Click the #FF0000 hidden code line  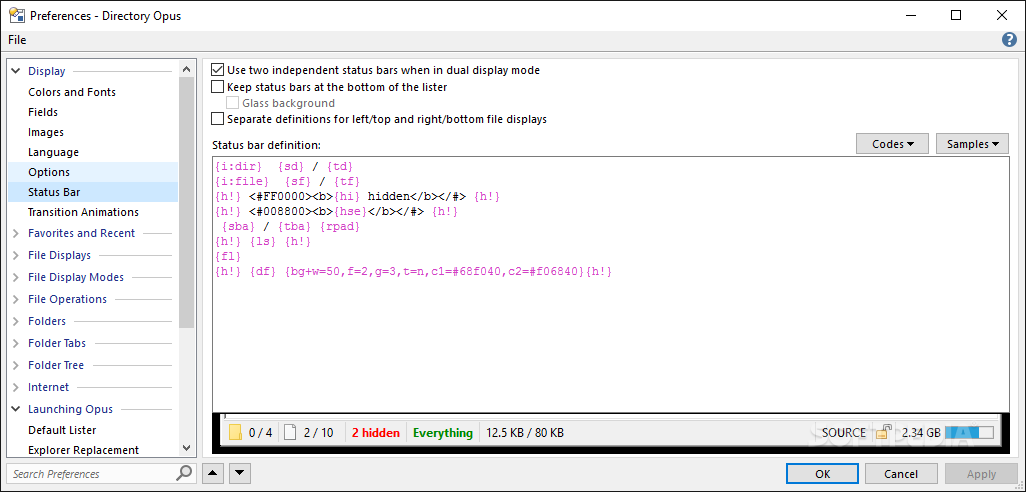point(359,196)
